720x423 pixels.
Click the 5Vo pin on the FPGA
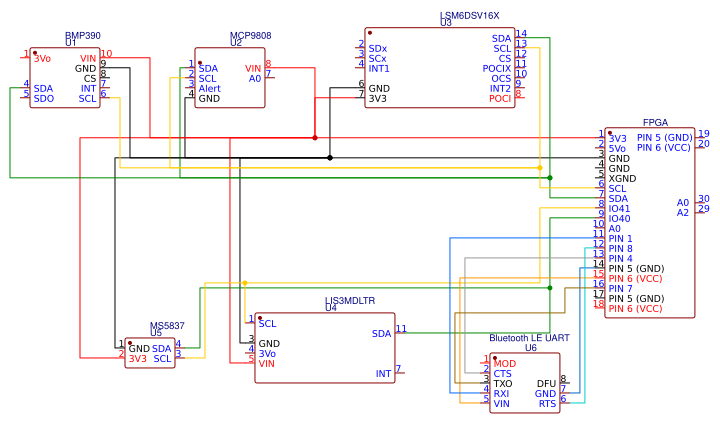tap(617, 148)
